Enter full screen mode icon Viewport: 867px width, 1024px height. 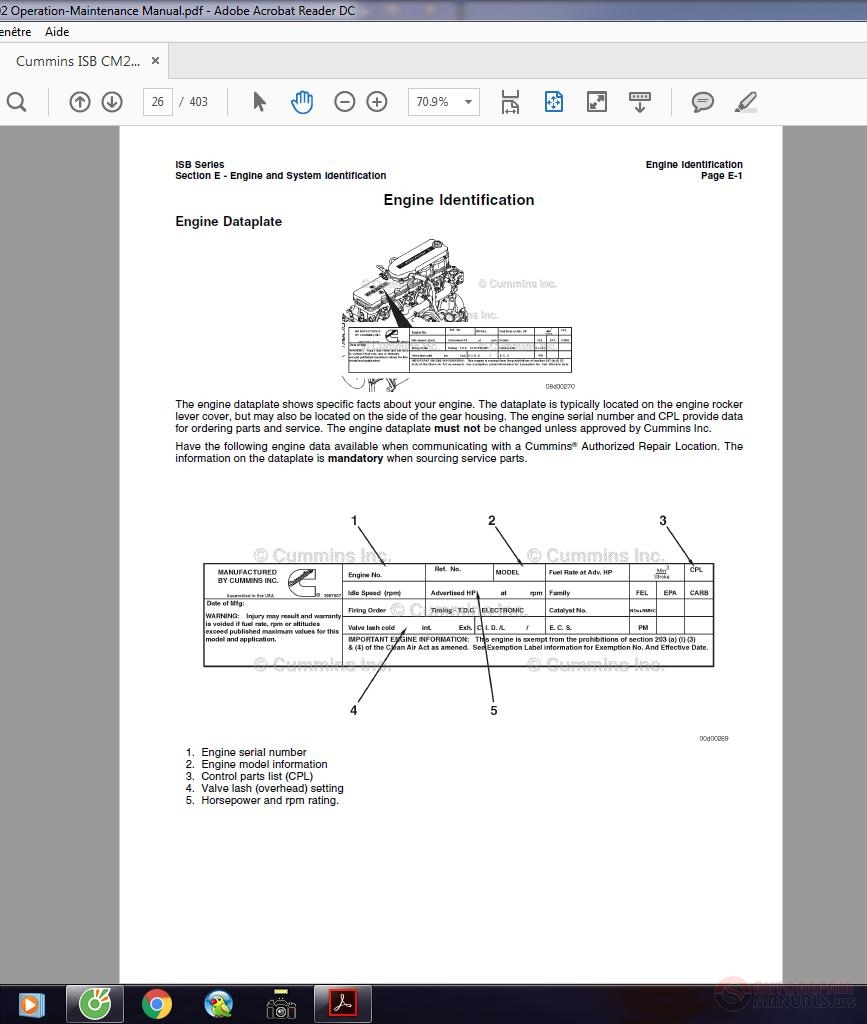[x=597, y=102]
